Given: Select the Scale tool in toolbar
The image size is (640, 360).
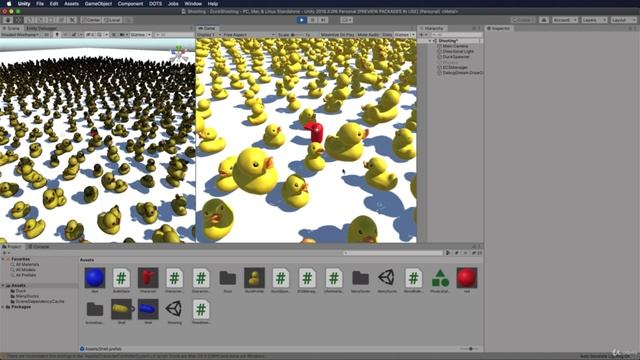Looking at the screenshot, I should pyautogui.click(x=40, y=20).
